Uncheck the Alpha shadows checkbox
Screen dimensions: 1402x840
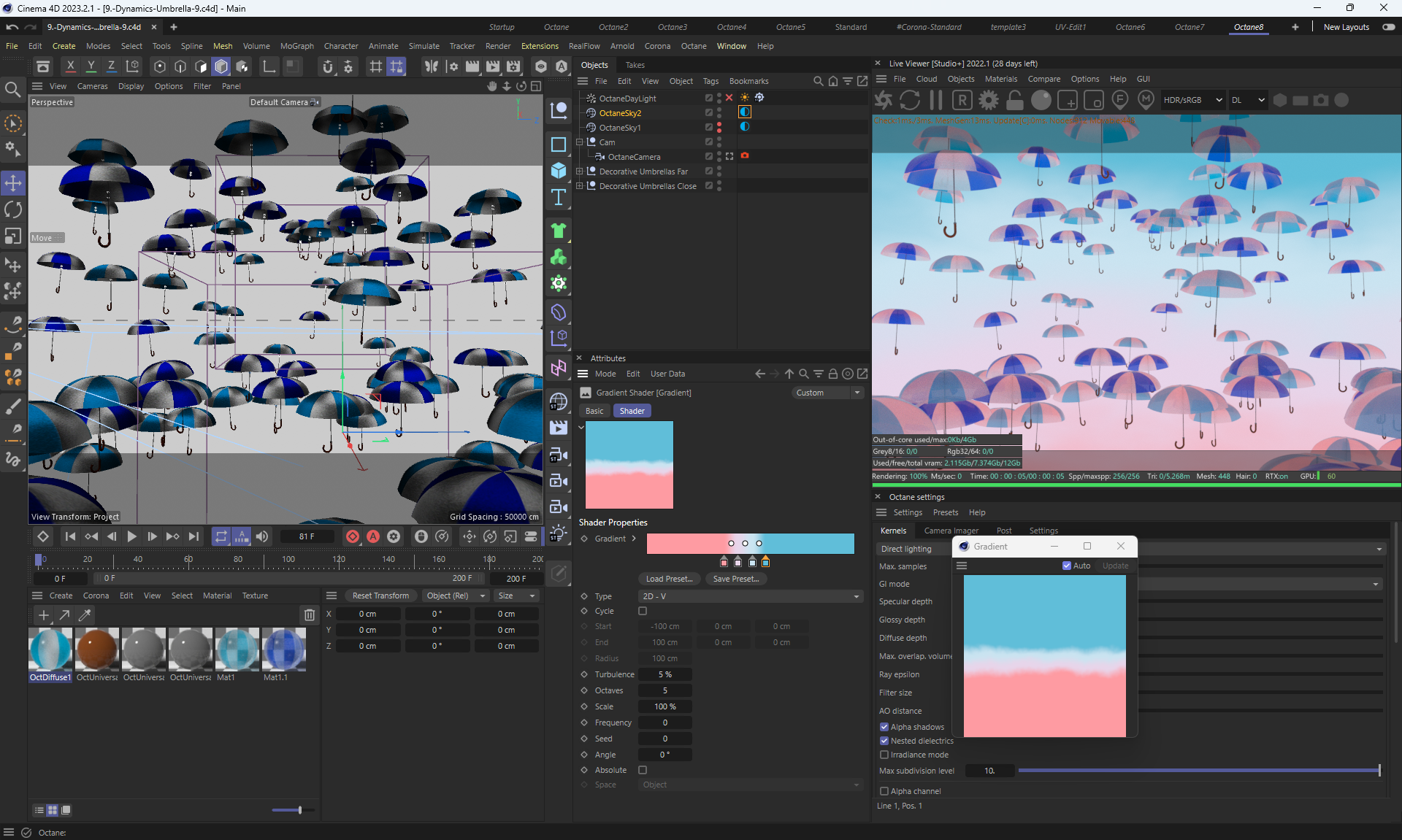(884, 727)
